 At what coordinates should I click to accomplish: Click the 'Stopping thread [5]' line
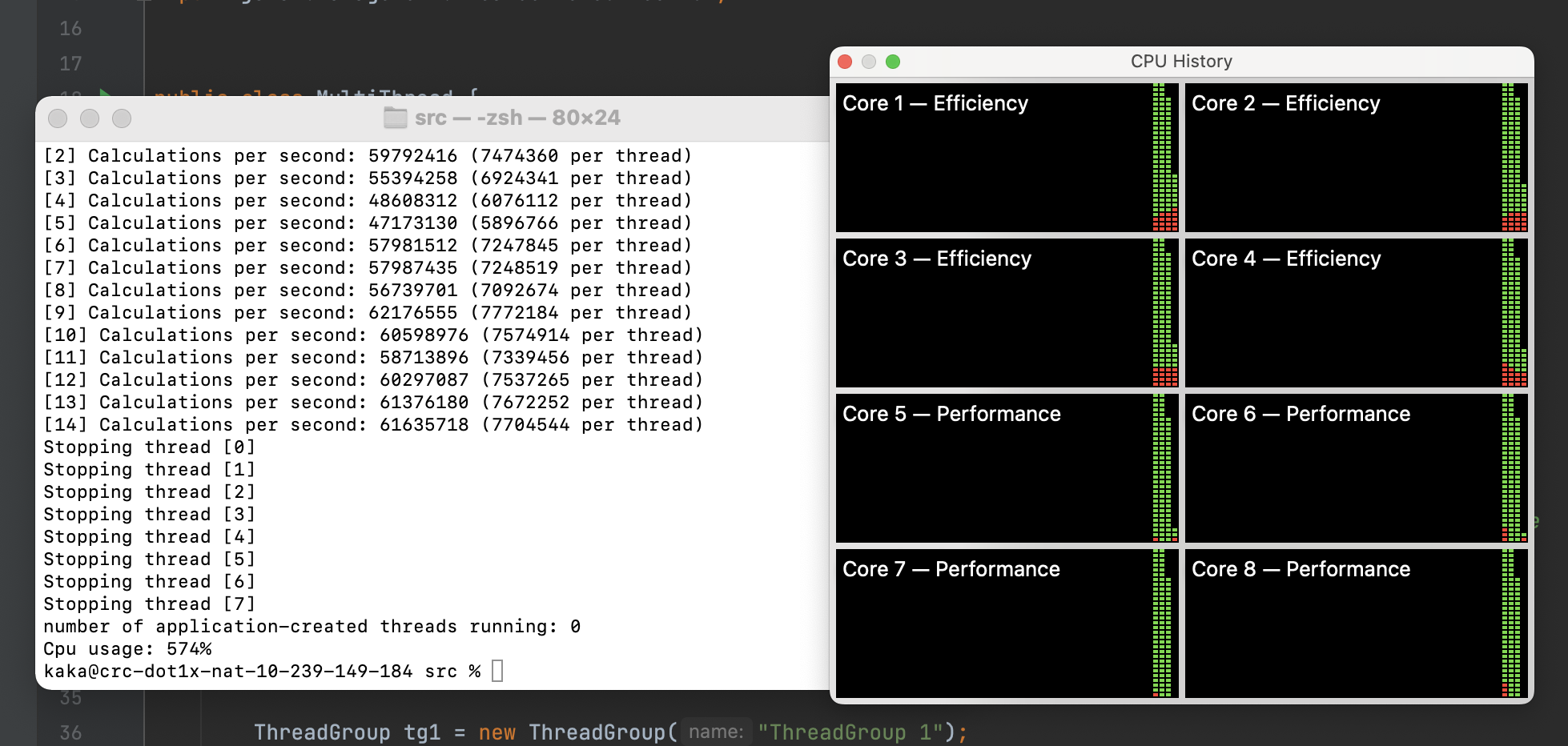(150, 559)
